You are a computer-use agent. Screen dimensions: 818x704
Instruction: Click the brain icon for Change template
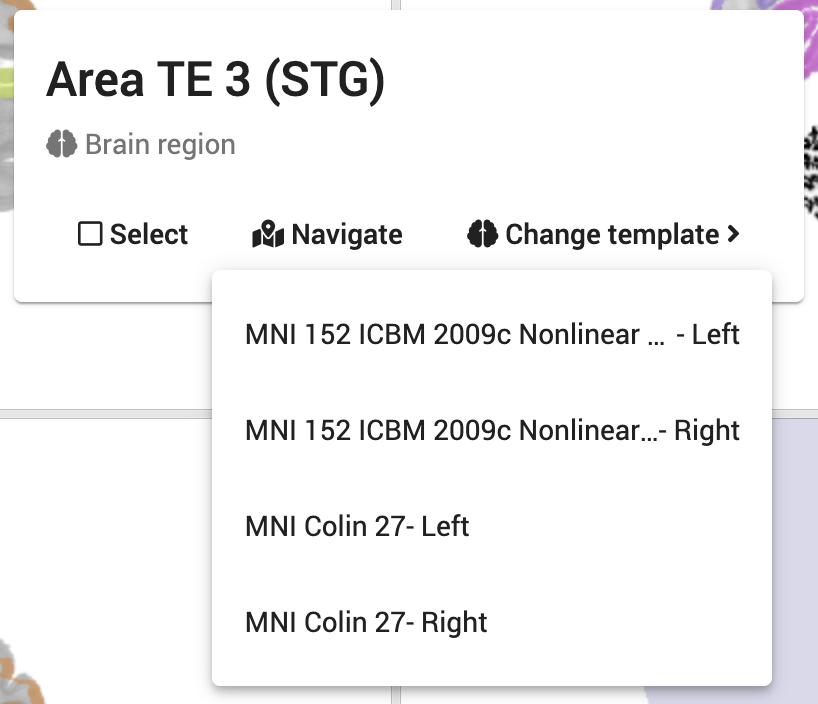click(x=482, y=235)
